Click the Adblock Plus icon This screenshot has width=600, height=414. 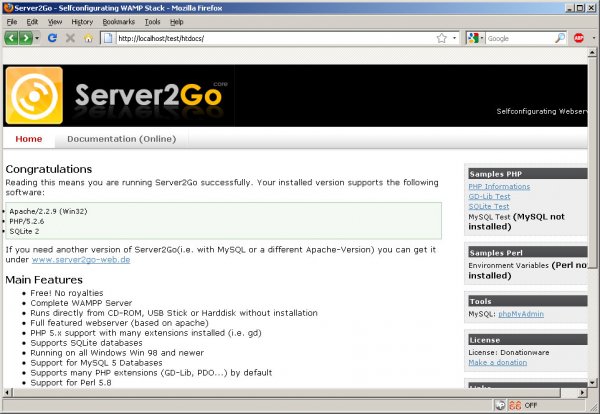coord(579,38)
